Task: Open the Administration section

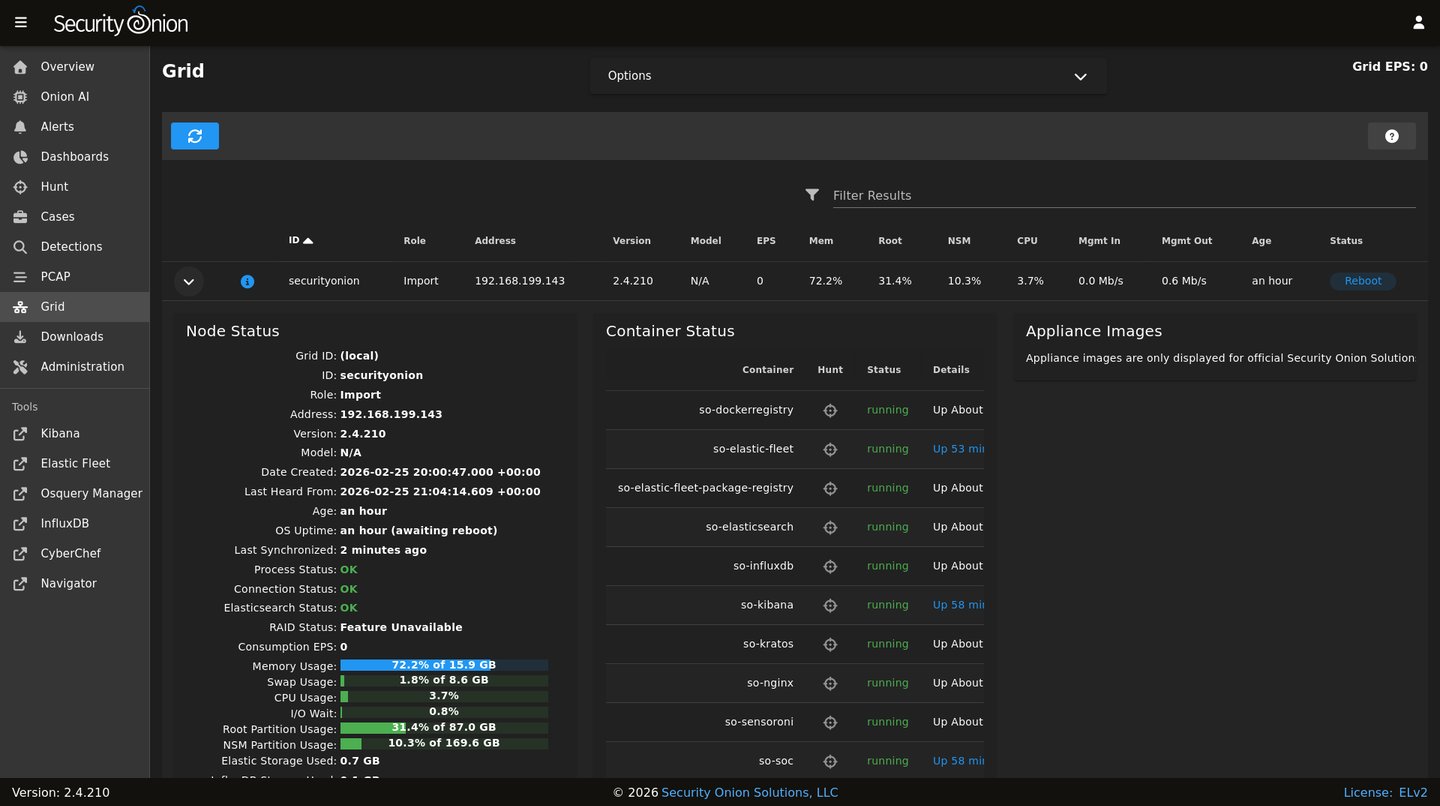Action: point(82,367)
